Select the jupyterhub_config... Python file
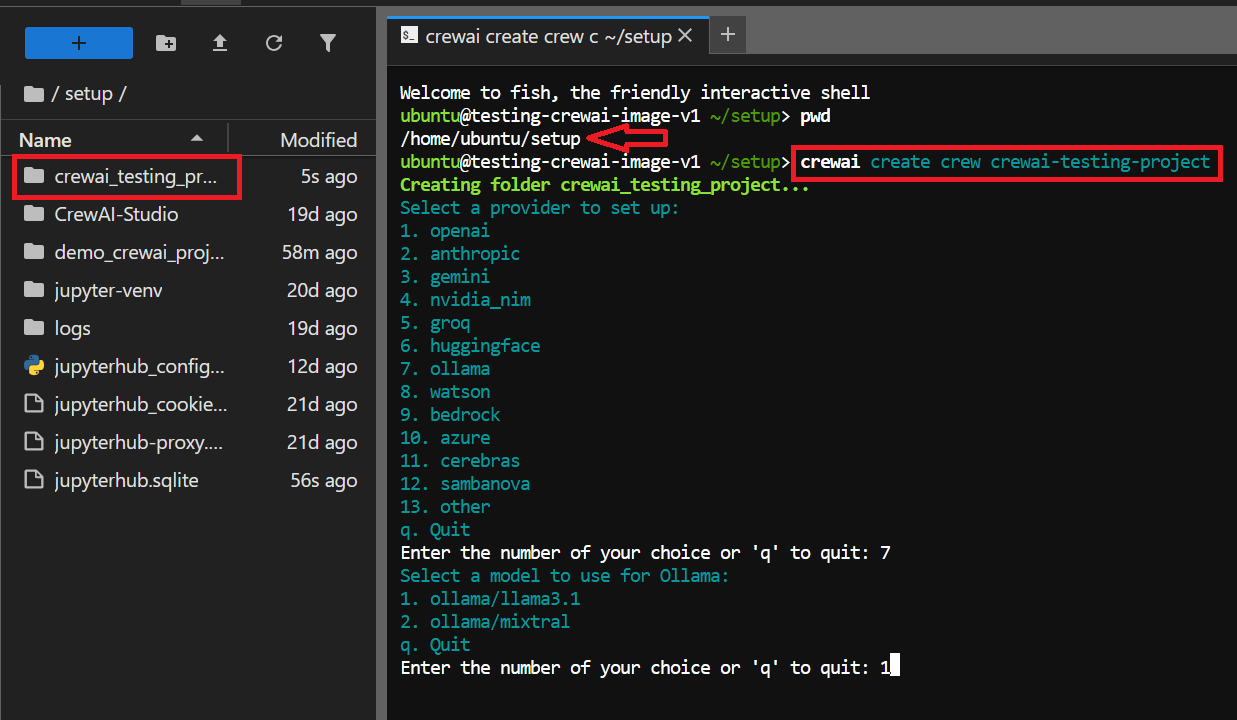The height and width of the screenshot is (720, 1237). (x=188, y=366)
